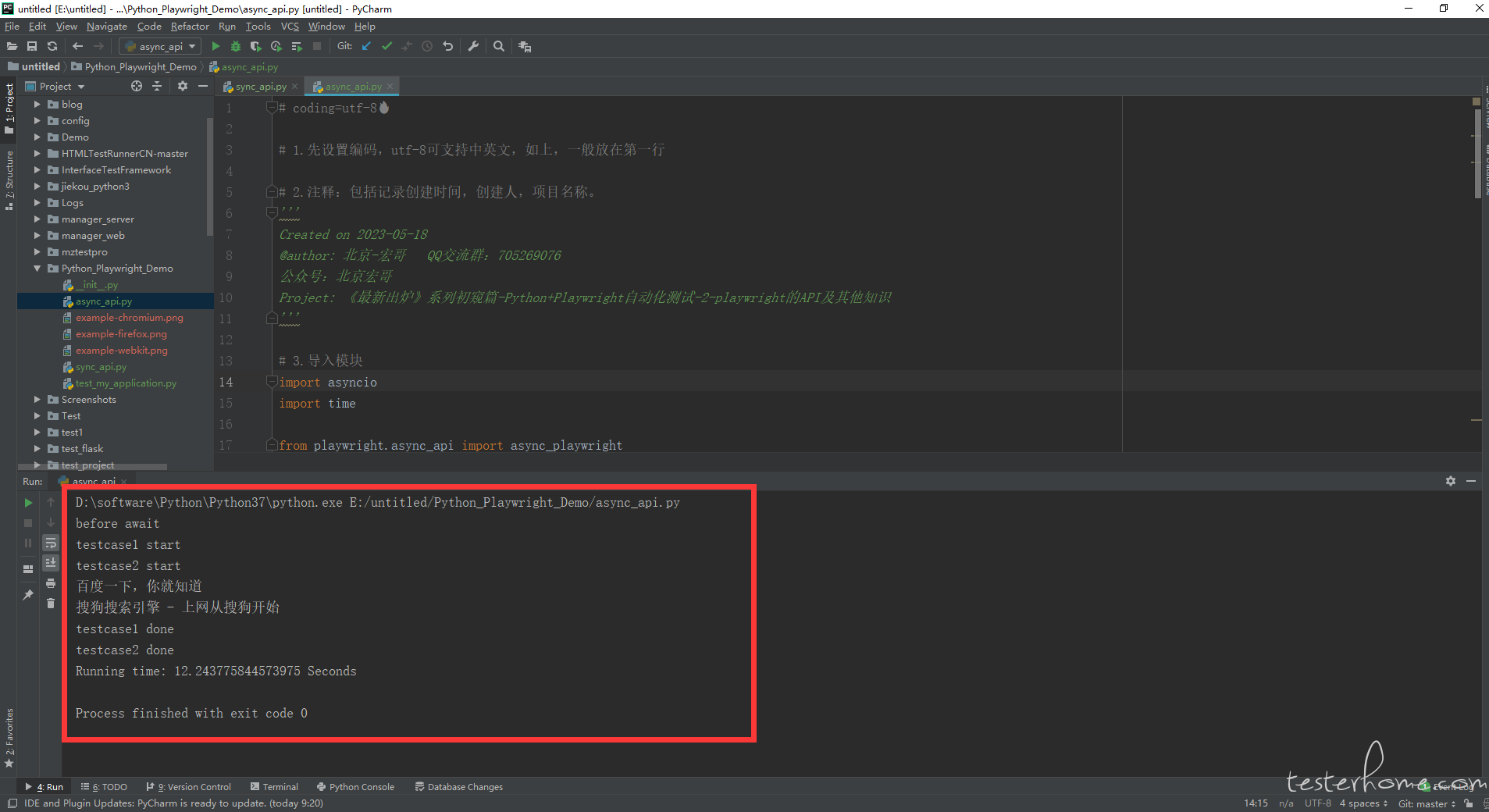The height and width of the screenshot is (812, 1489).
Task: Print the Run console output
Action: (x=51, y=583)
